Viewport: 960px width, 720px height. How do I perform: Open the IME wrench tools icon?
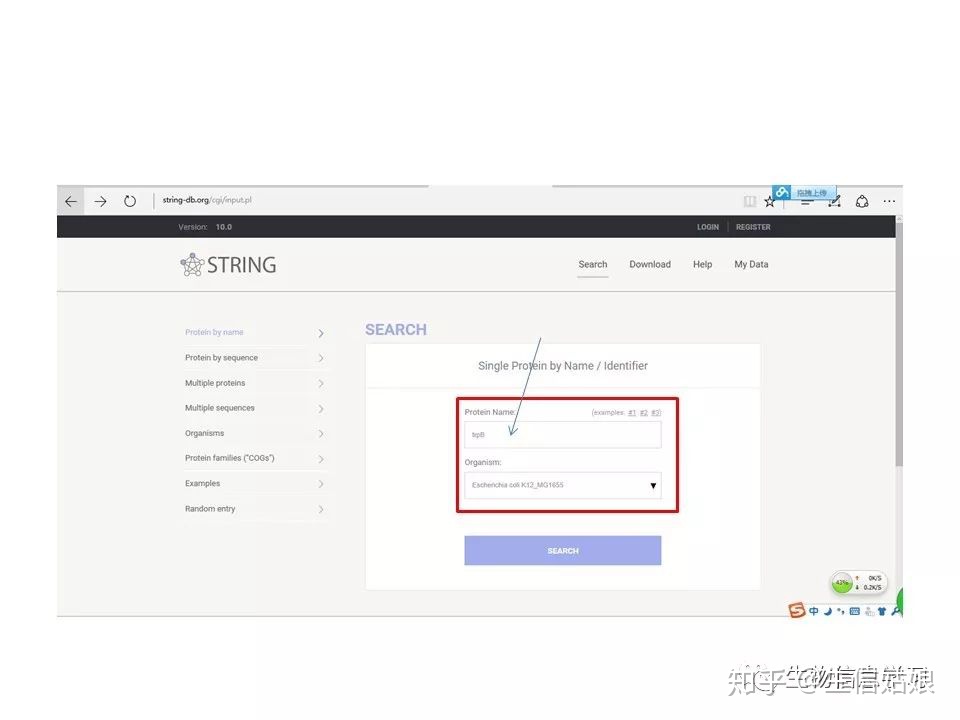896,611
